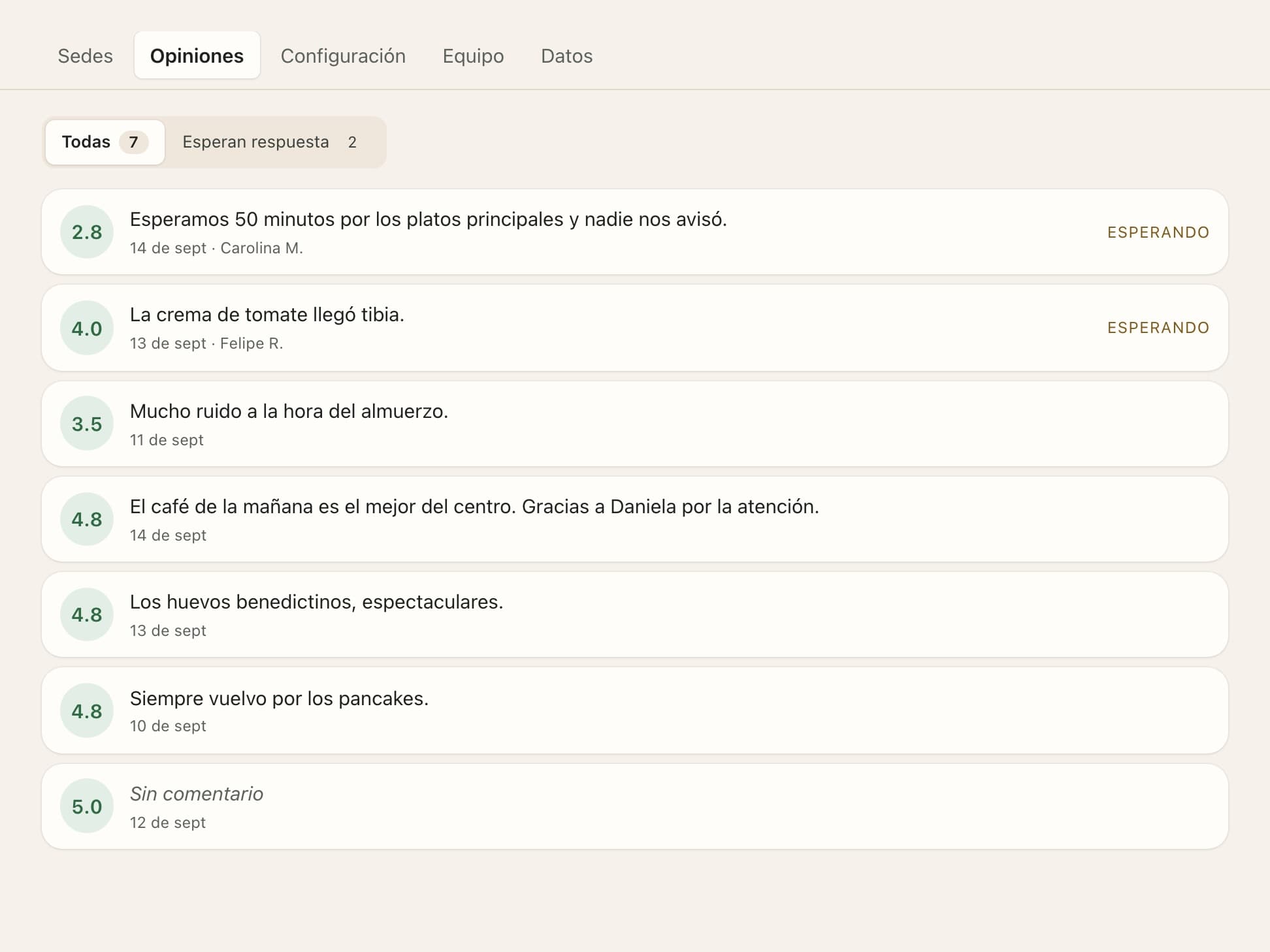1270x952 pixels.
Task: Click ESPERANDO status on Carolina M. review
Action: pos(1158,232)
